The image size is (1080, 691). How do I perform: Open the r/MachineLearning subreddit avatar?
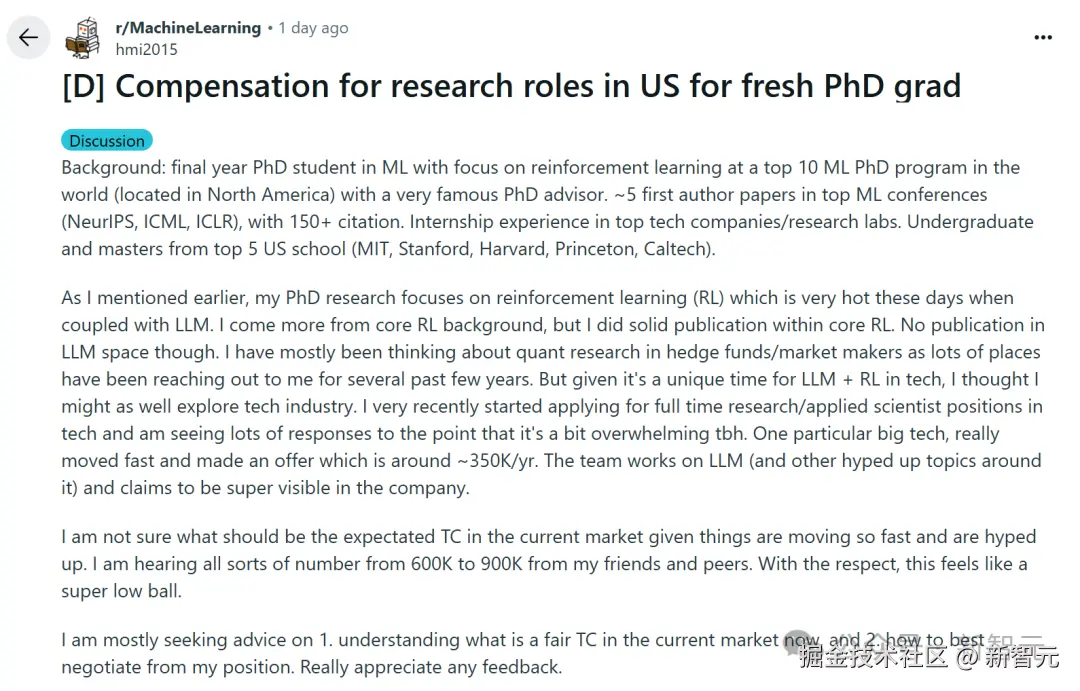[83, 39]
